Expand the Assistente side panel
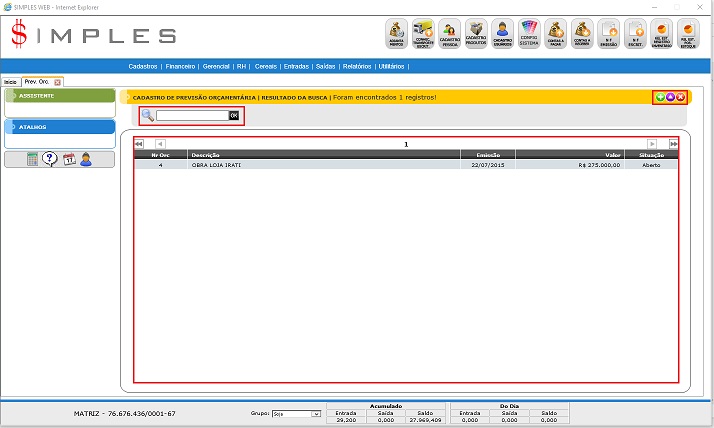Viewport: 714px width, 428px height. click(x=60, y=96)
